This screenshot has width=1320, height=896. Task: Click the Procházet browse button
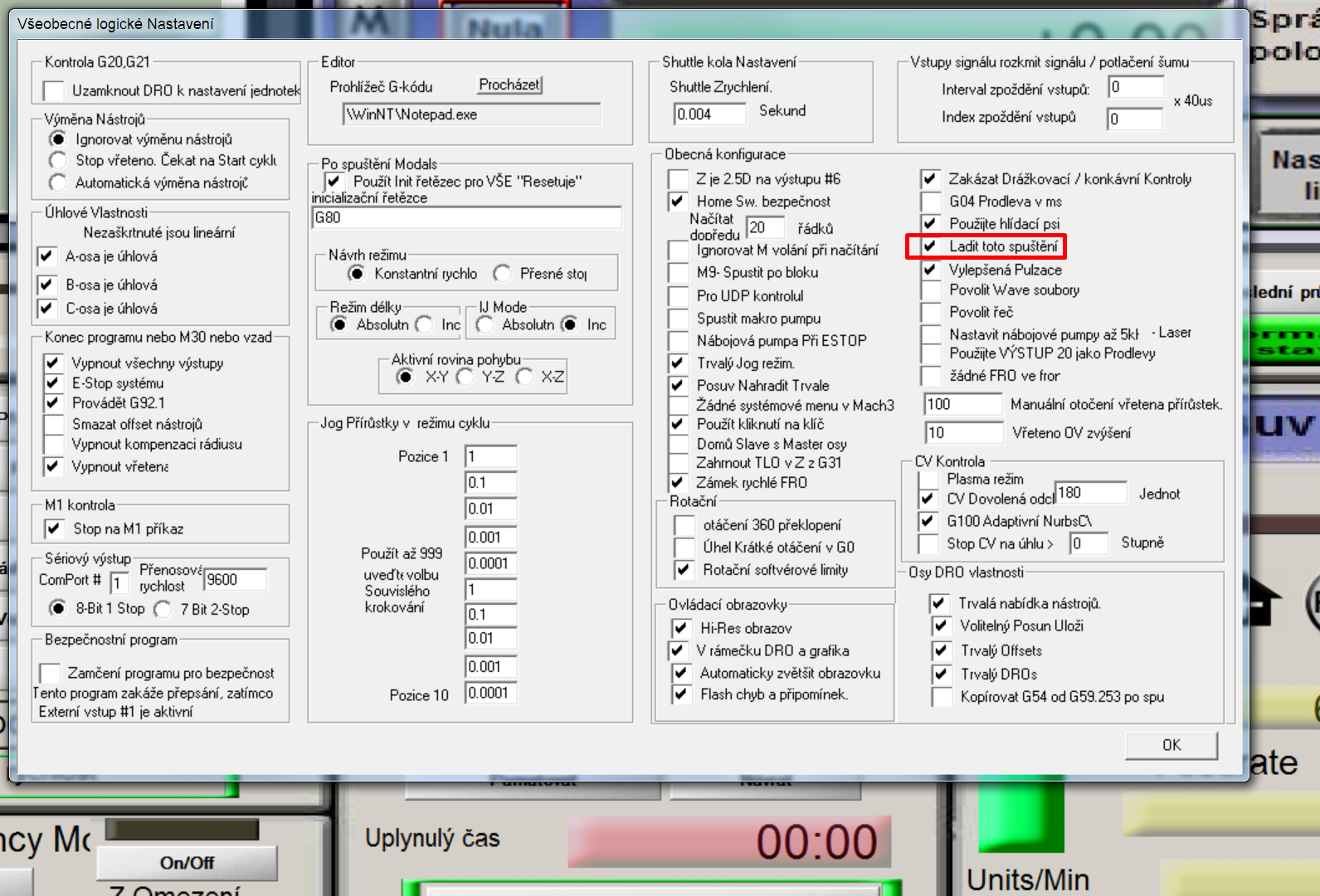point(509,85)
